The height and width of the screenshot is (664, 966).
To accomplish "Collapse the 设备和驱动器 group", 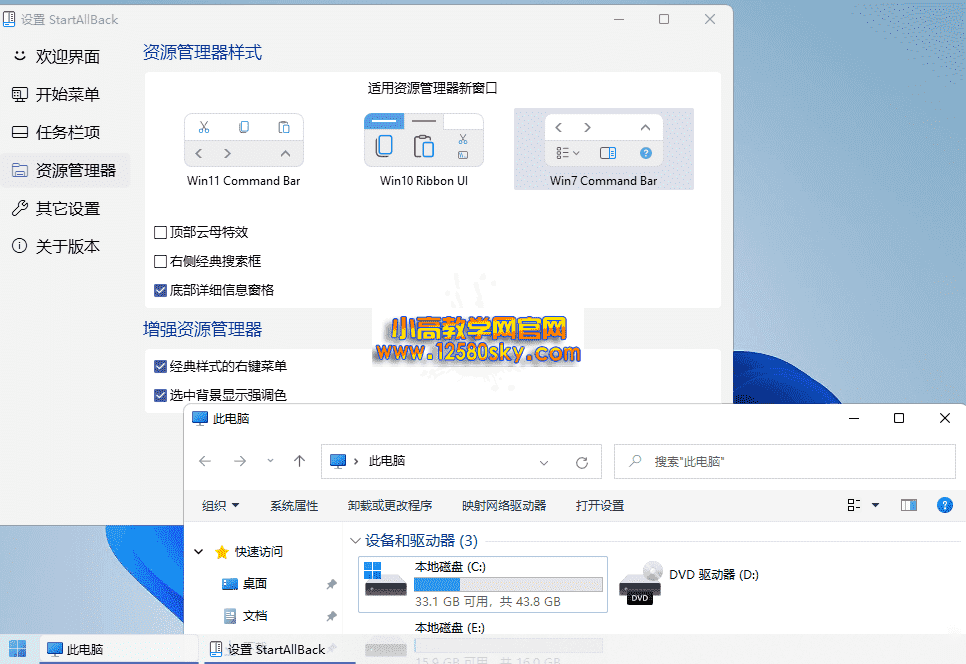I will [355, 541].
